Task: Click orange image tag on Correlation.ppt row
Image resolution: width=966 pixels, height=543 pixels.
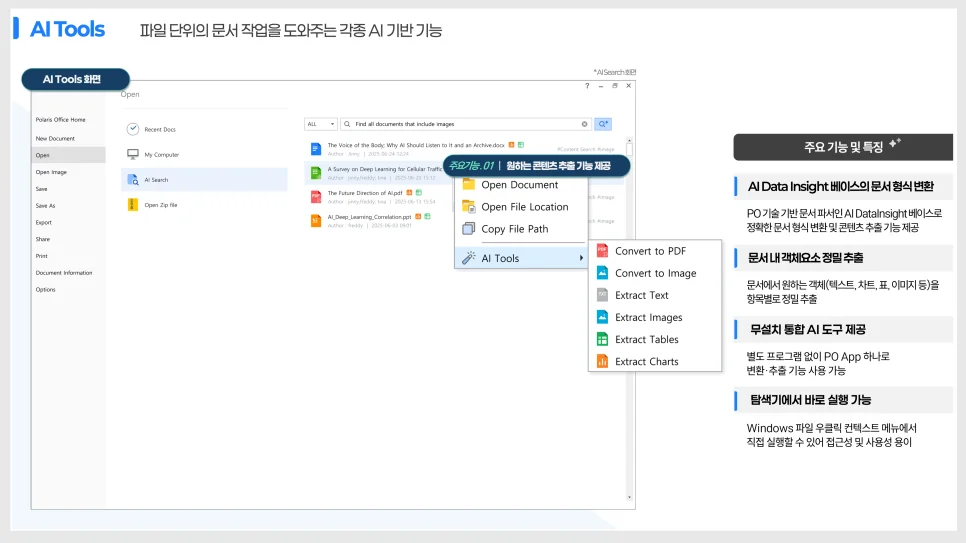Action: click(418, 216)
